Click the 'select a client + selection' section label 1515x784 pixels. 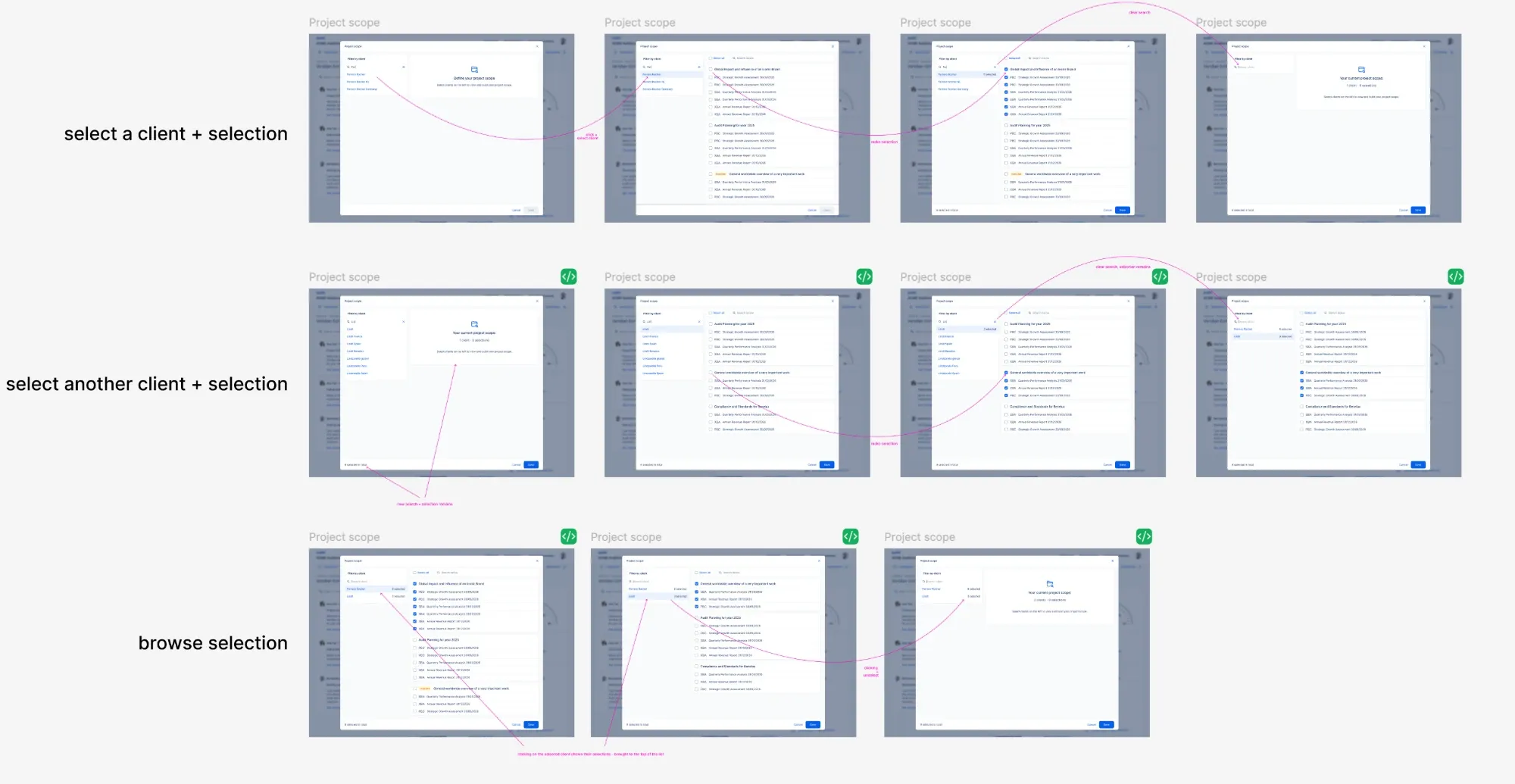[x=176, y=134]
